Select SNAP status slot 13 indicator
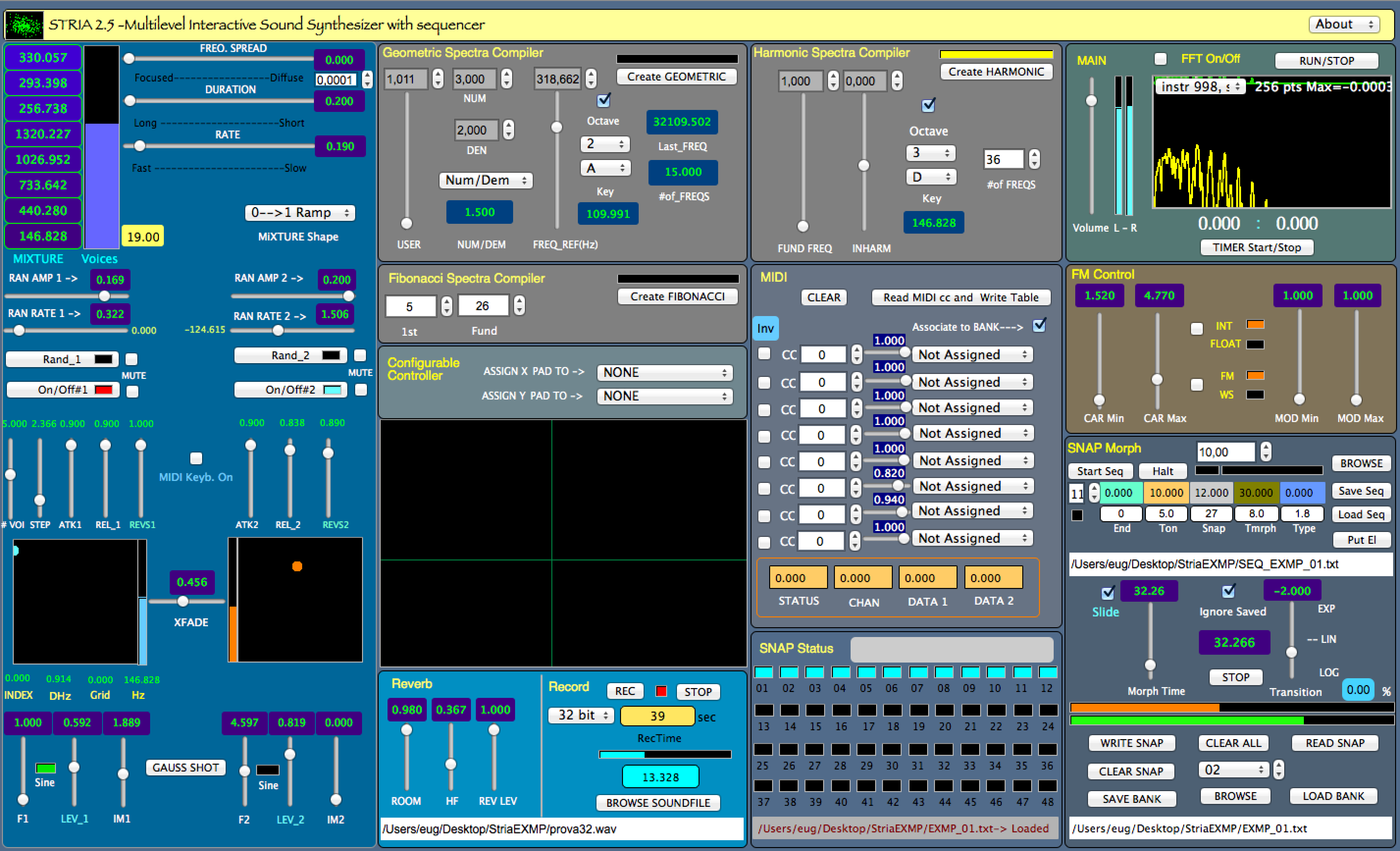Image resolution: width=1400 pixels, height=851 pixels. coord(763,710)
